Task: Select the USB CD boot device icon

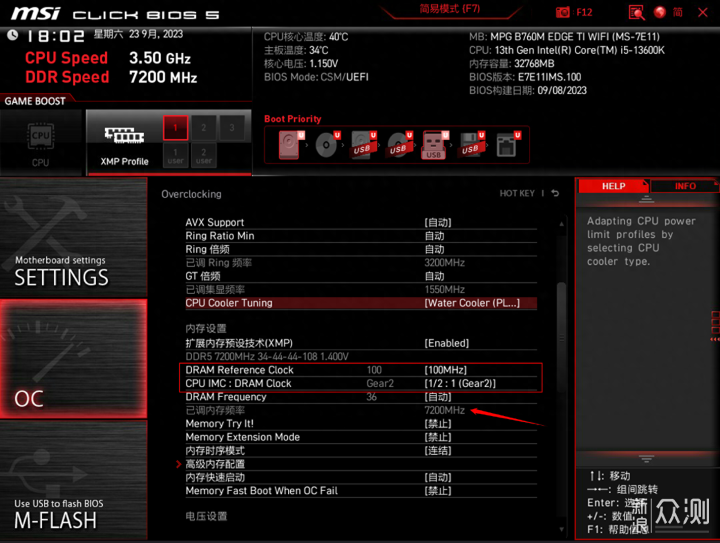Action: [x=399, y=145]
